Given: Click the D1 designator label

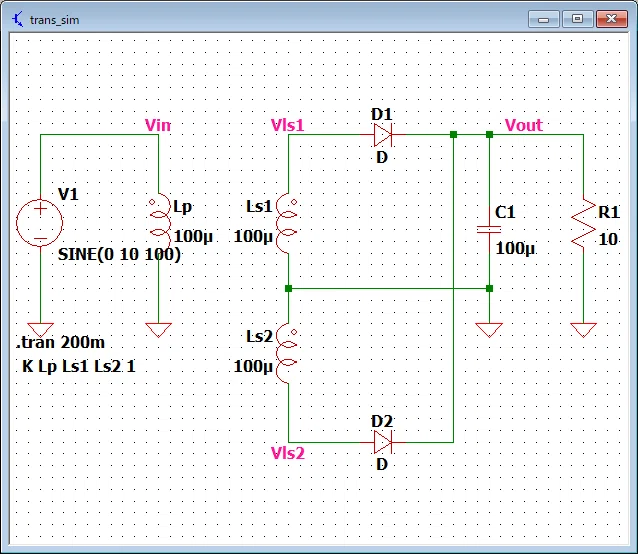Looking at the screenshot, I should pos(382,114).
